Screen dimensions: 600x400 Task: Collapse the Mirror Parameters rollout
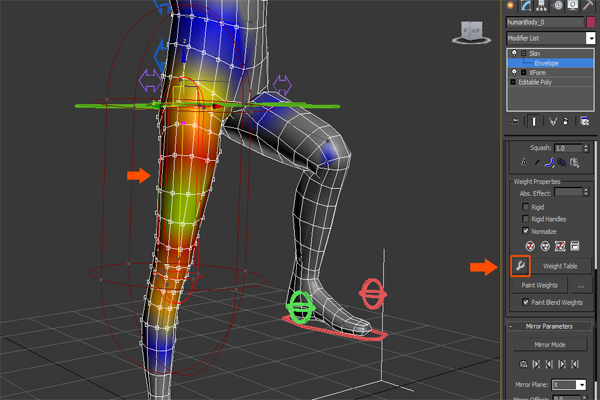(549, 326)
